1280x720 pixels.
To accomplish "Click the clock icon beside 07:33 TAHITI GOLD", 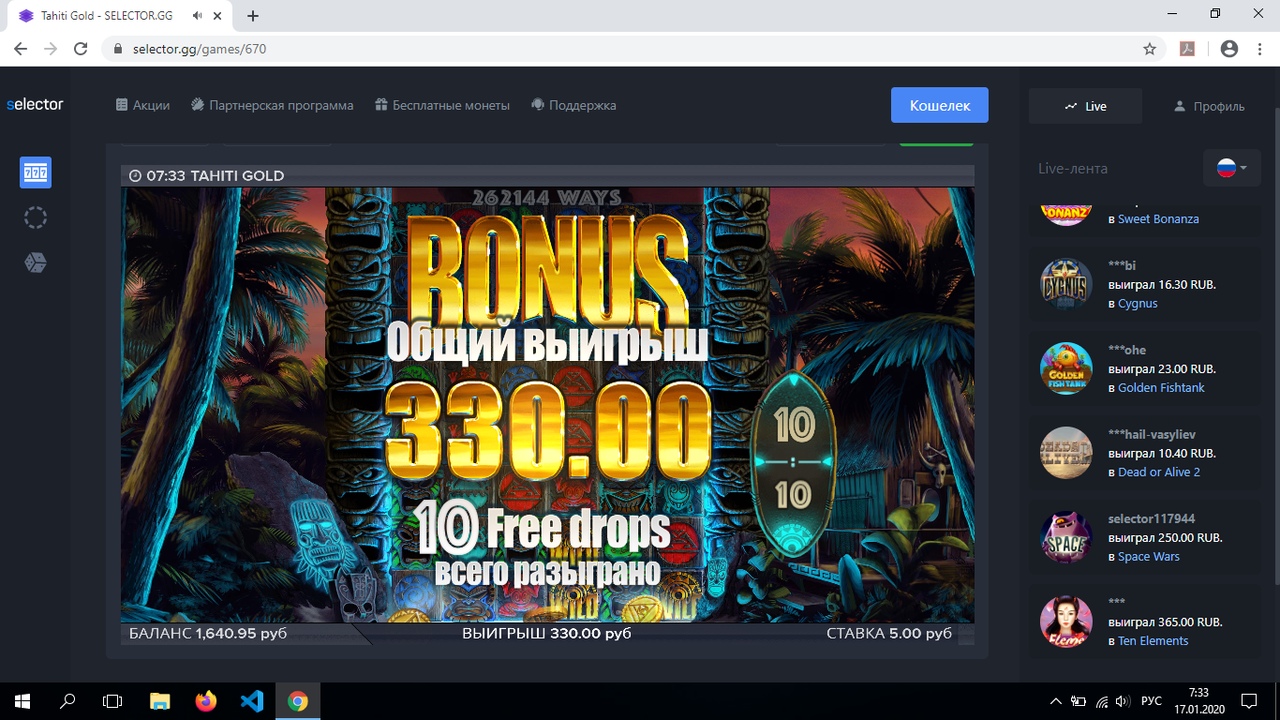I will coord(136,176).
